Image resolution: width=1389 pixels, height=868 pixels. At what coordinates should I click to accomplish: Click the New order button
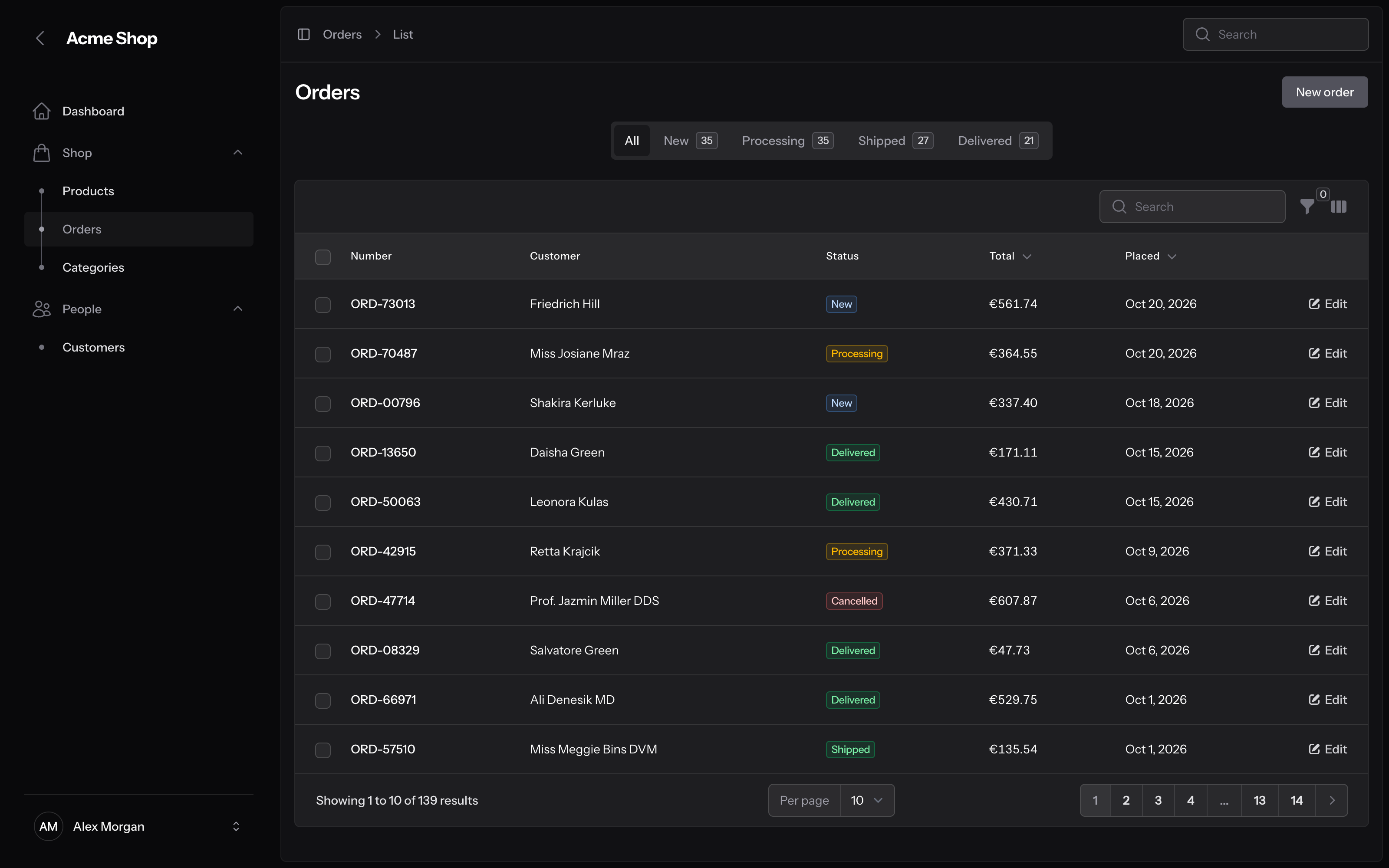click(x=1325, y=92)
